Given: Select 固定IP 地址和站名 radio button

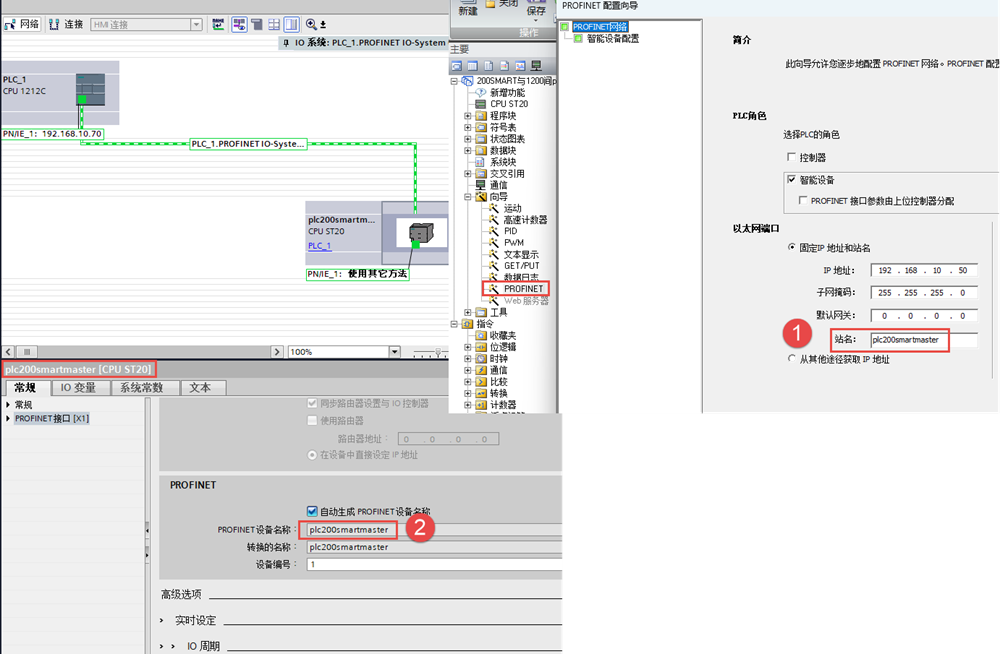Looking at the screenshot, I should [791, 248].
